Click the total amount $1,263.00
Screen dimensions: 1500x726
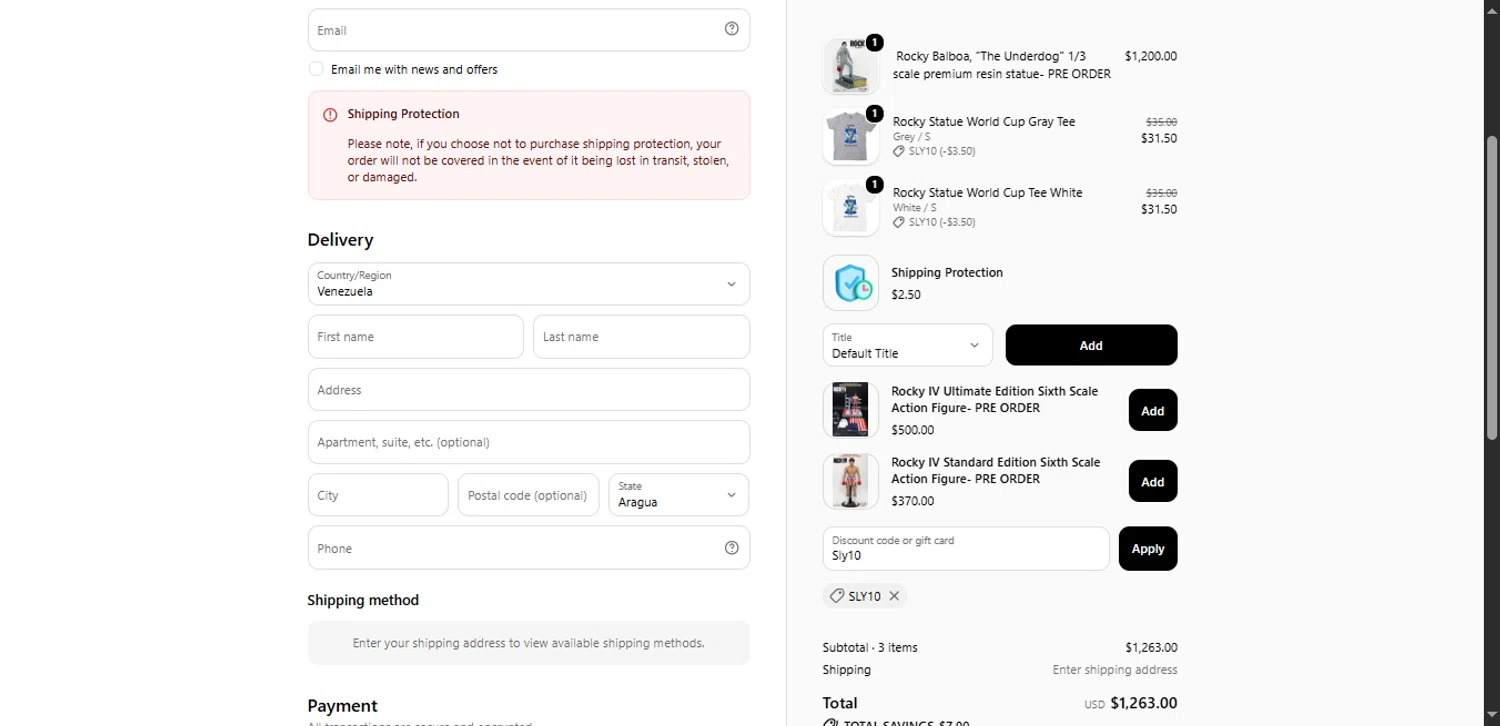pos(1144,703)
